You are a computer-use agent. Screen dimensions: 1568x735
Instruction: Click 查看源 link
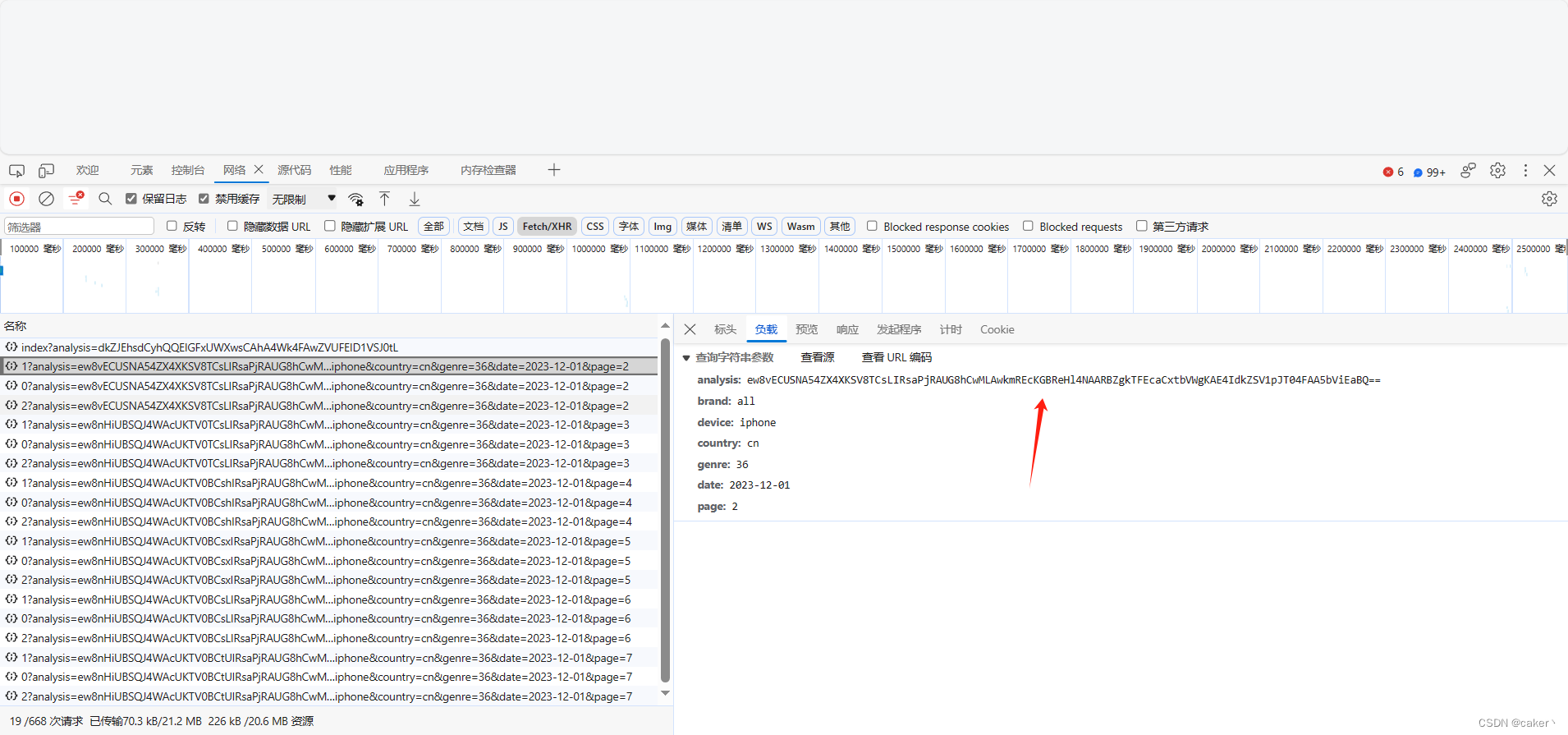click(818, 357)
